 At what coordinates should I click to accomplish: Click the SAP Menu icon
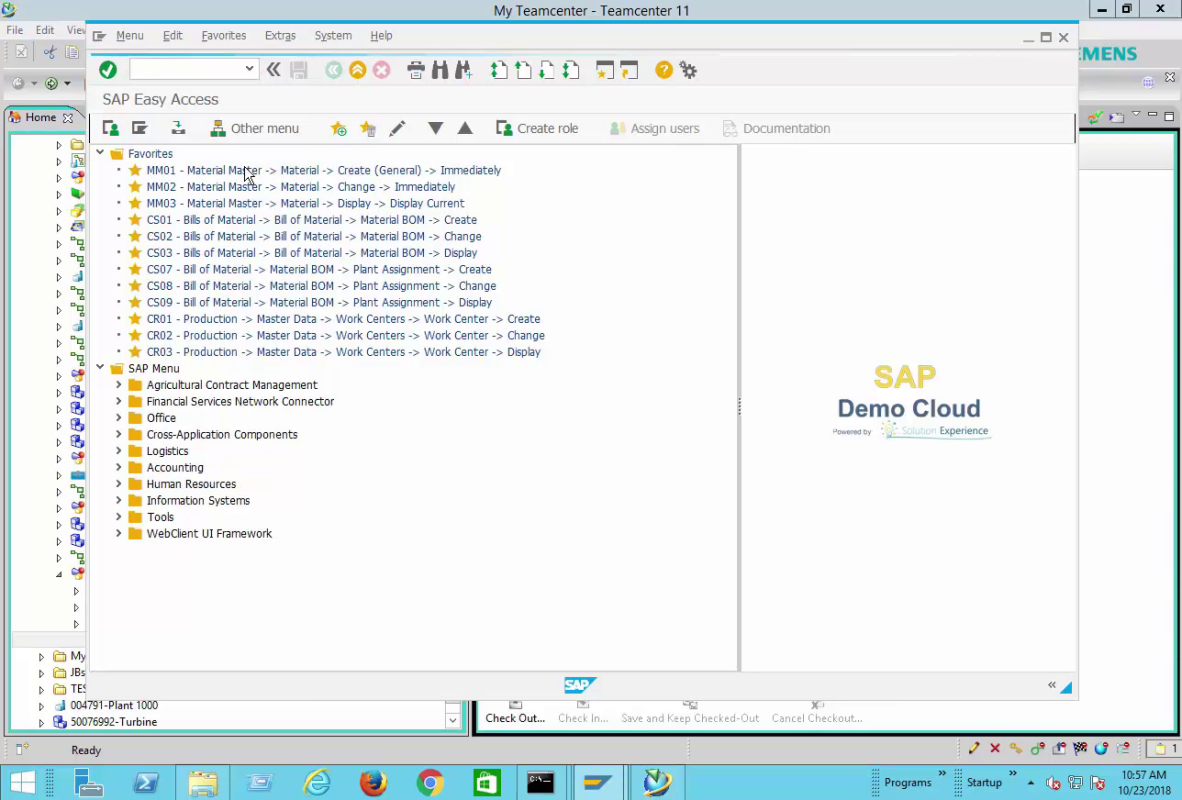click(139, 128)
